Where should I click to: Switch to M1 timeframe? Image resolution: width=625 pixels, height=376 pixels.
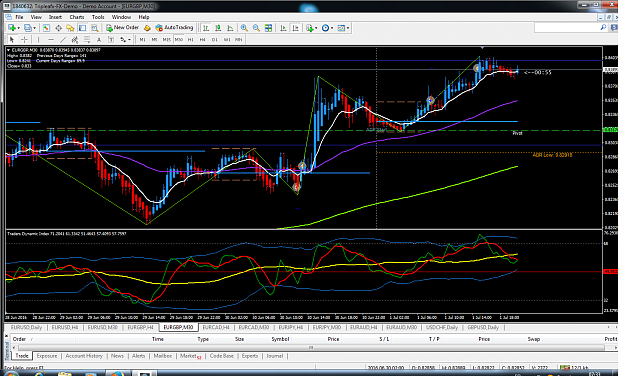pyautogui.click(x=142, y=39)
